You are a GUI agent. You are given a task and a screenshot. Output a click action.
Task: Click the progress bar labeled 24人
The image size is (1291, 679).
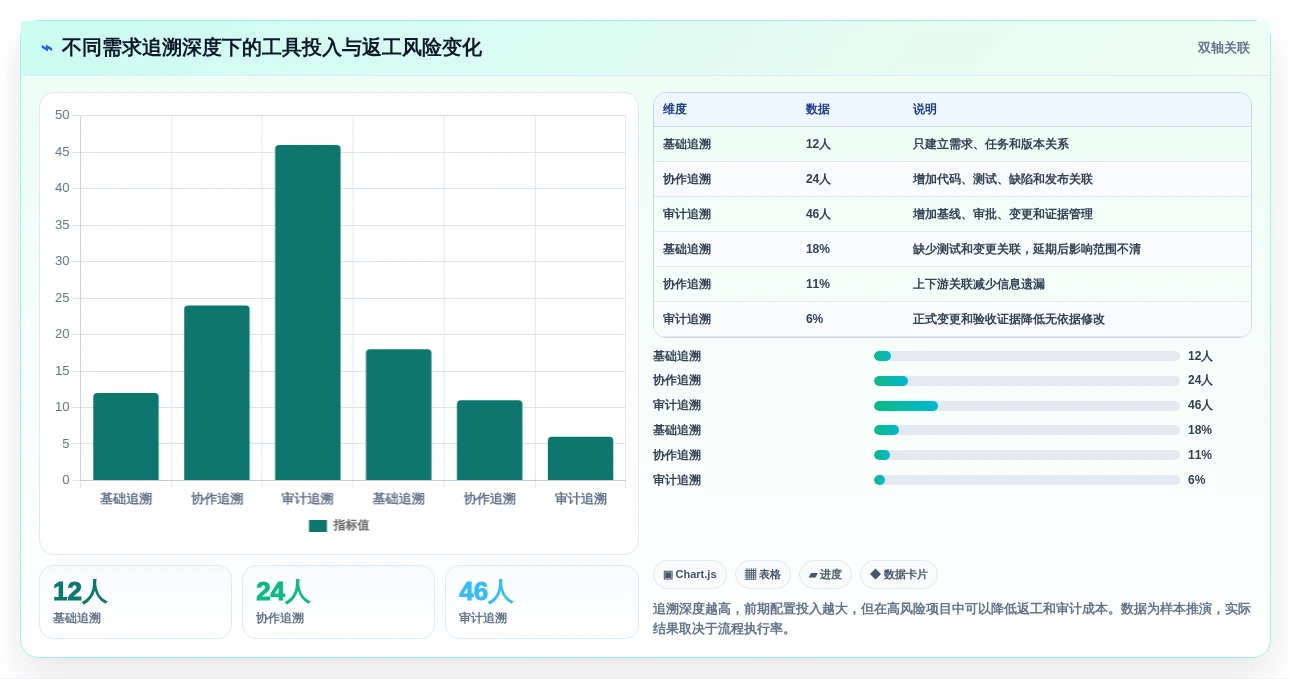point(1027,381)
